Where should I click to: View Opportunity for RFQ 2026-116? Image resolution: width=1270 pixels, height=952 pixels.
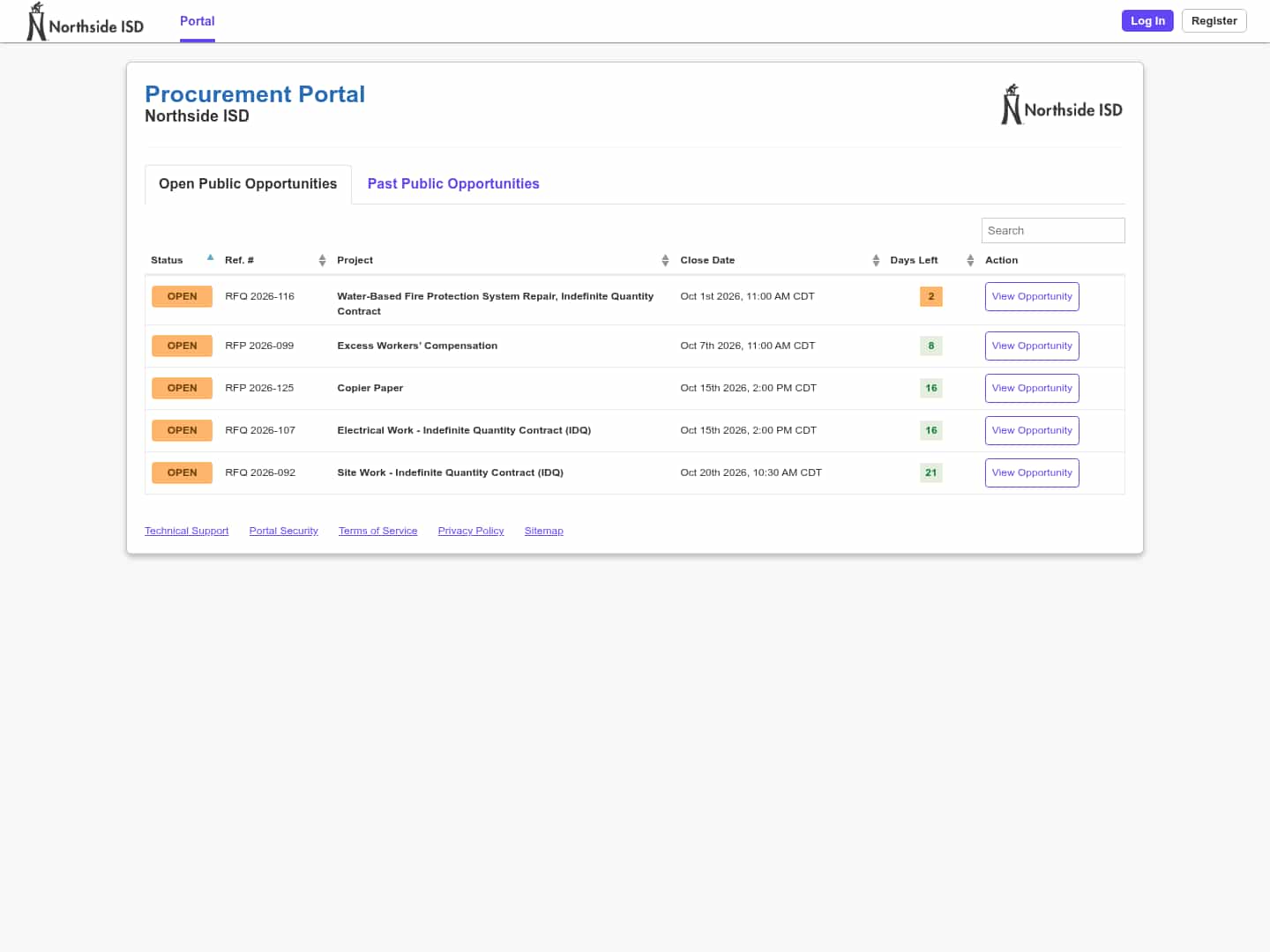(1032, 297)
